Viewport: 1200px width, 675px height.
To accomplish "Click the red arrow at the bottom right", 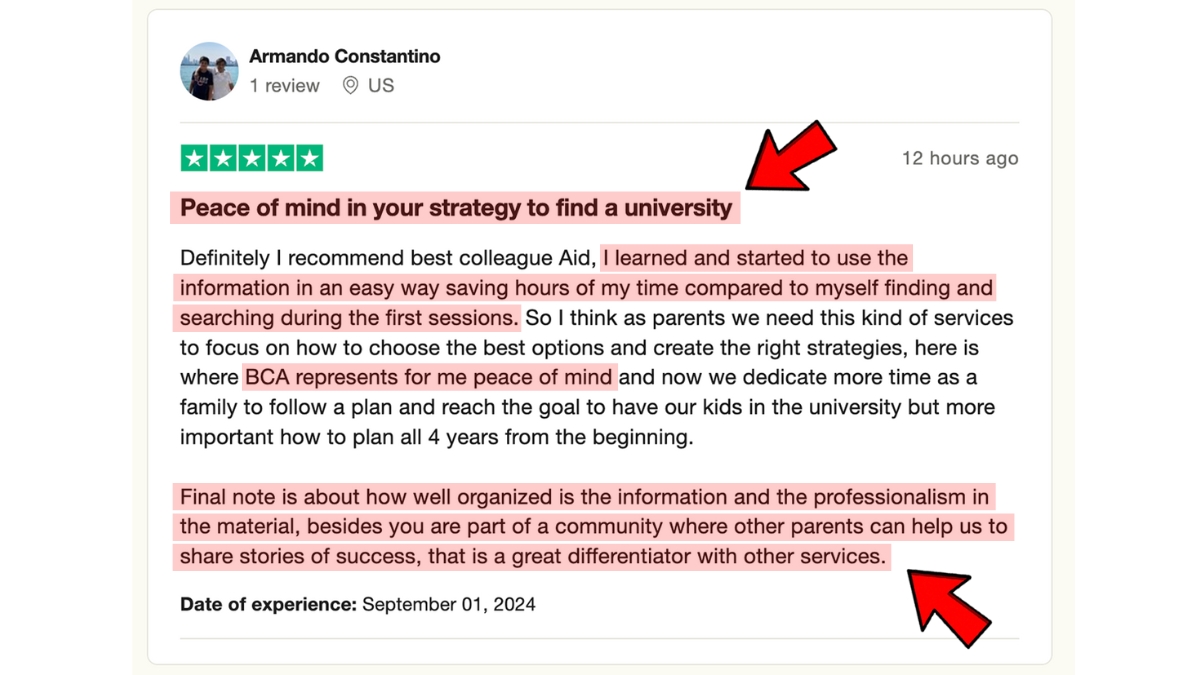I will 949,604.
